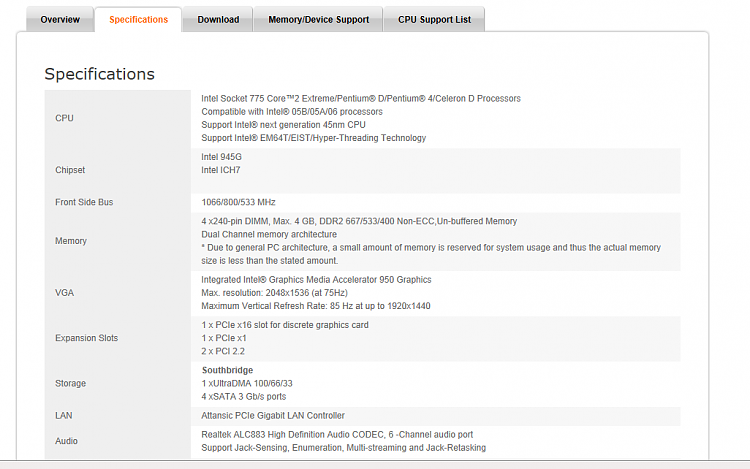Click 'Dual Channel memory architecture' text
This screenshot has width=750, height=469.
click(269, 235)
